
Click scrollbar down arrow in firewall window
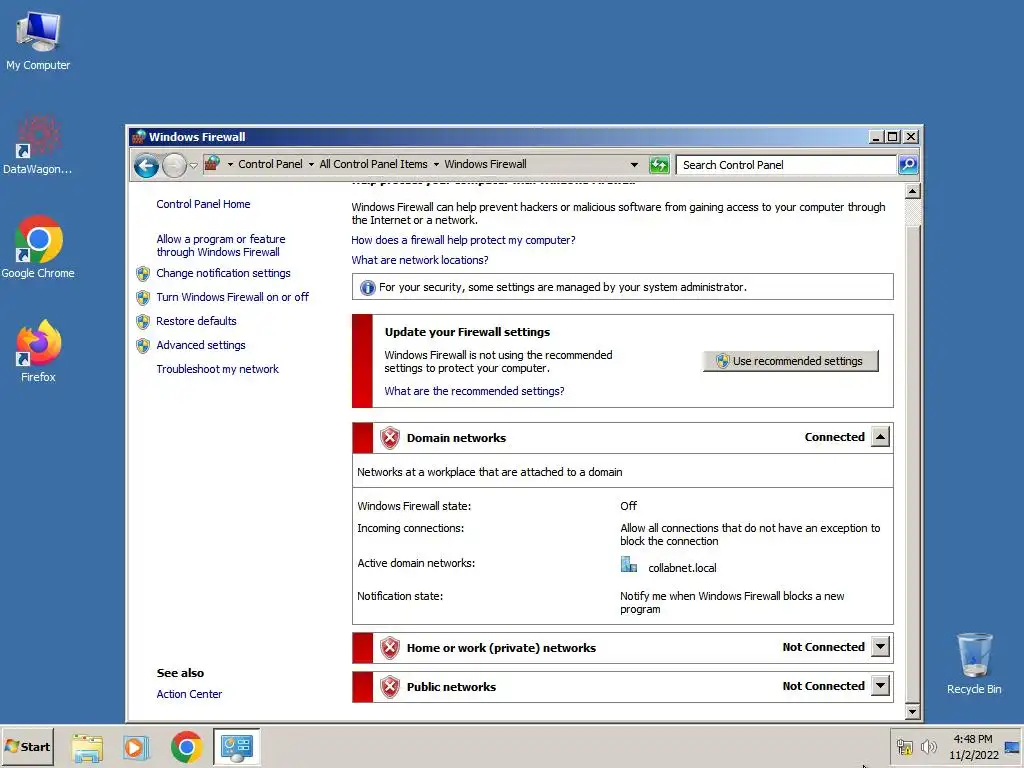(x=913, y=712)
